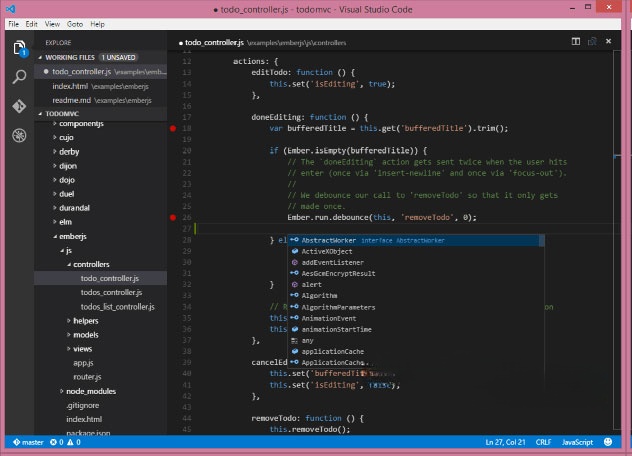The image size is (632, 456).
Task: Collapse the js folder under emberjs
Action: 62,251
